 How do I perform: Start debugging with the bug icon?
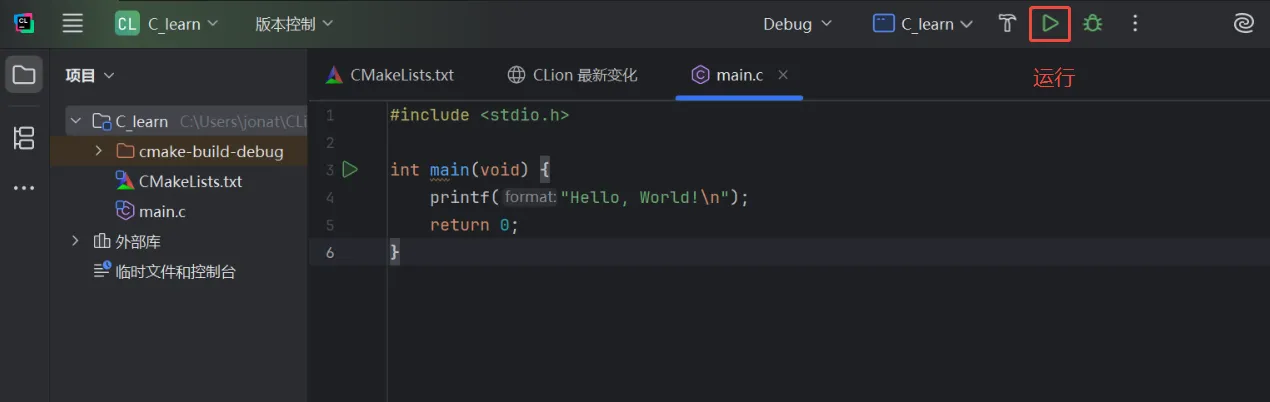1092,23
